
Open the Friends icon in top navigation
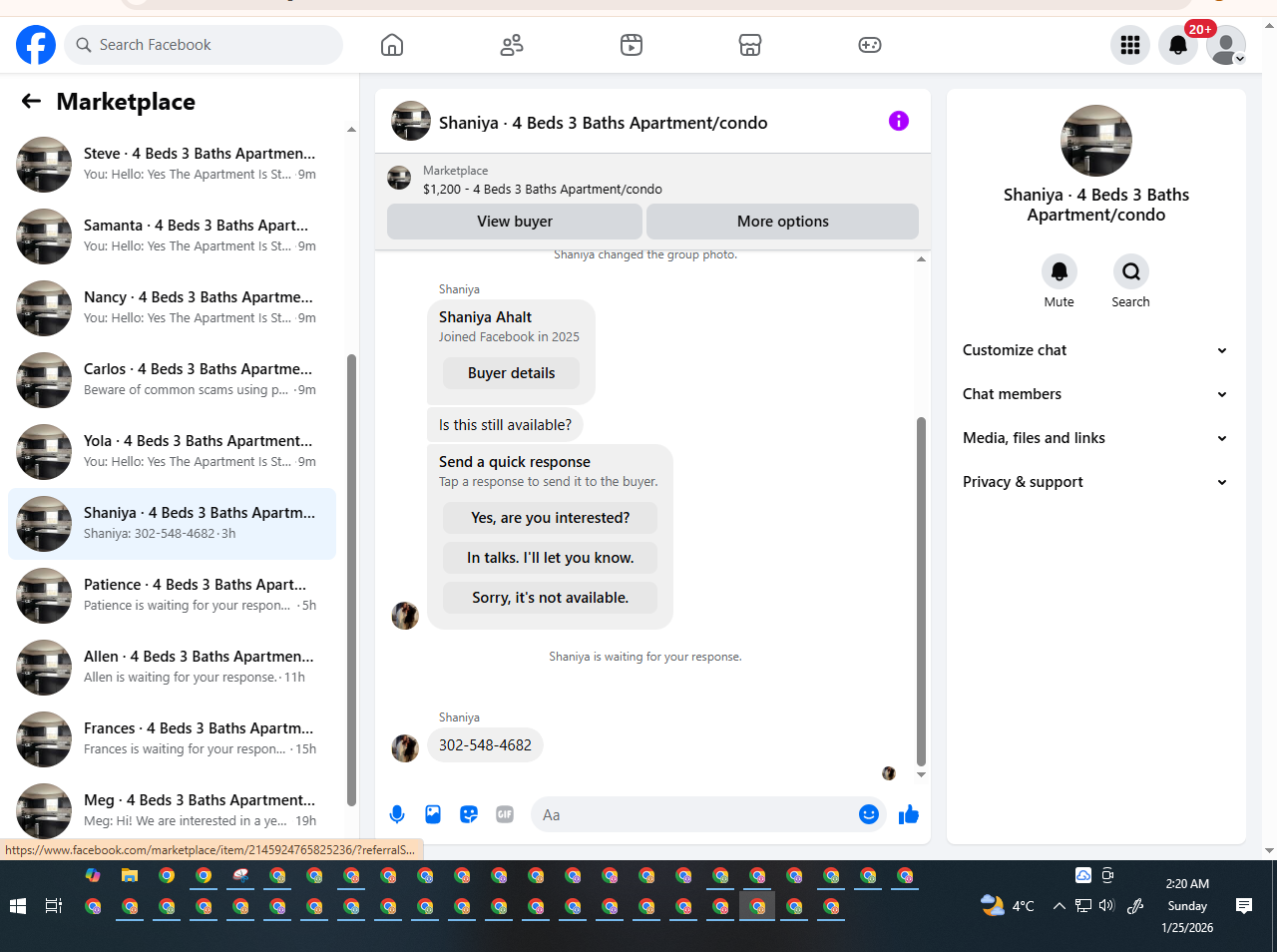click(x=512, y=45)
